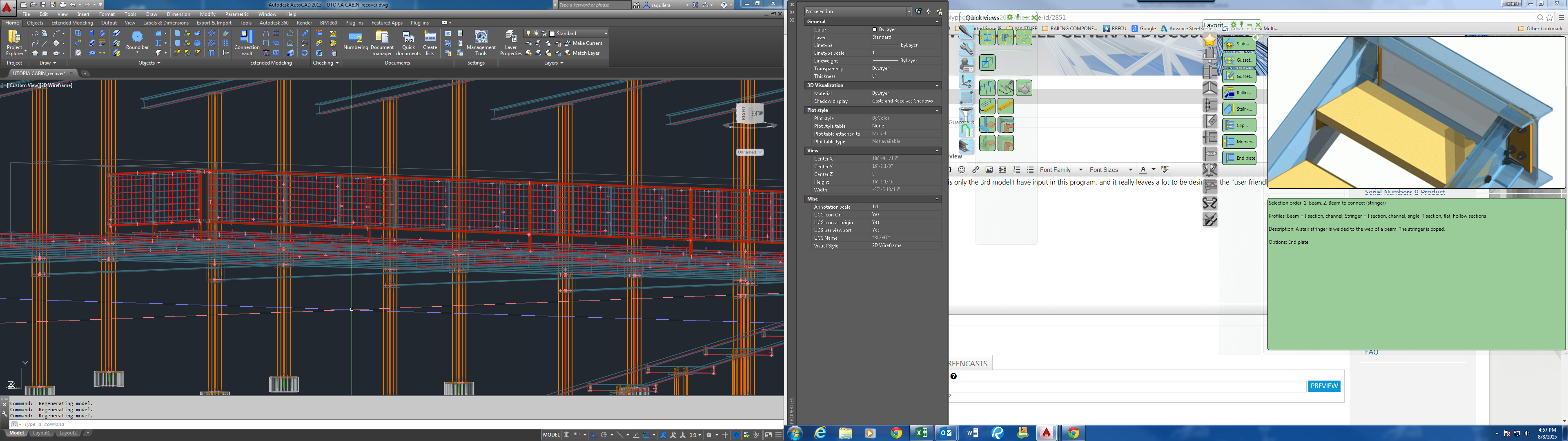Open the Modify menu

tap(207, 14)
